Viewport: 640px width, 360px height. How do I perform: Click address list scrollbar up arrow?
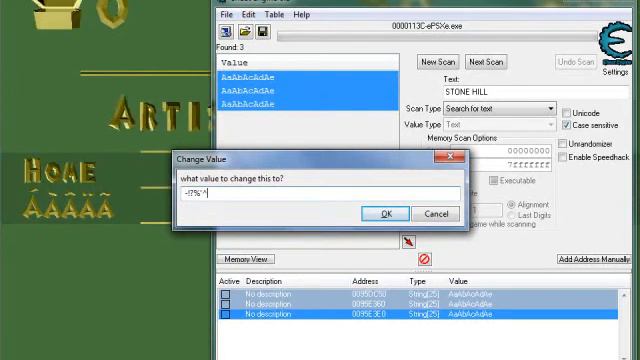(624, 295)
